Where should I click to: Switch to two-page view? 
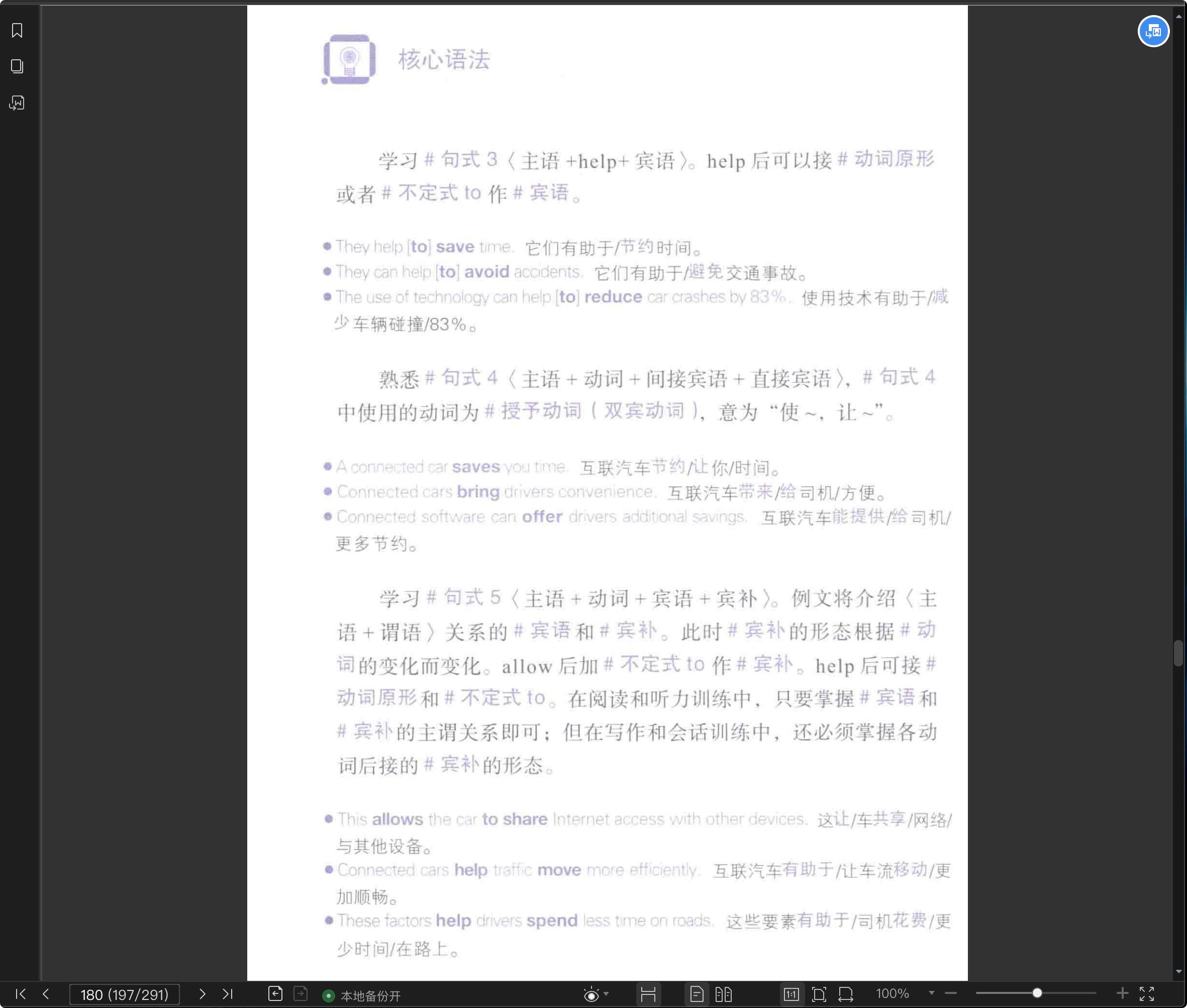[724, 994]
